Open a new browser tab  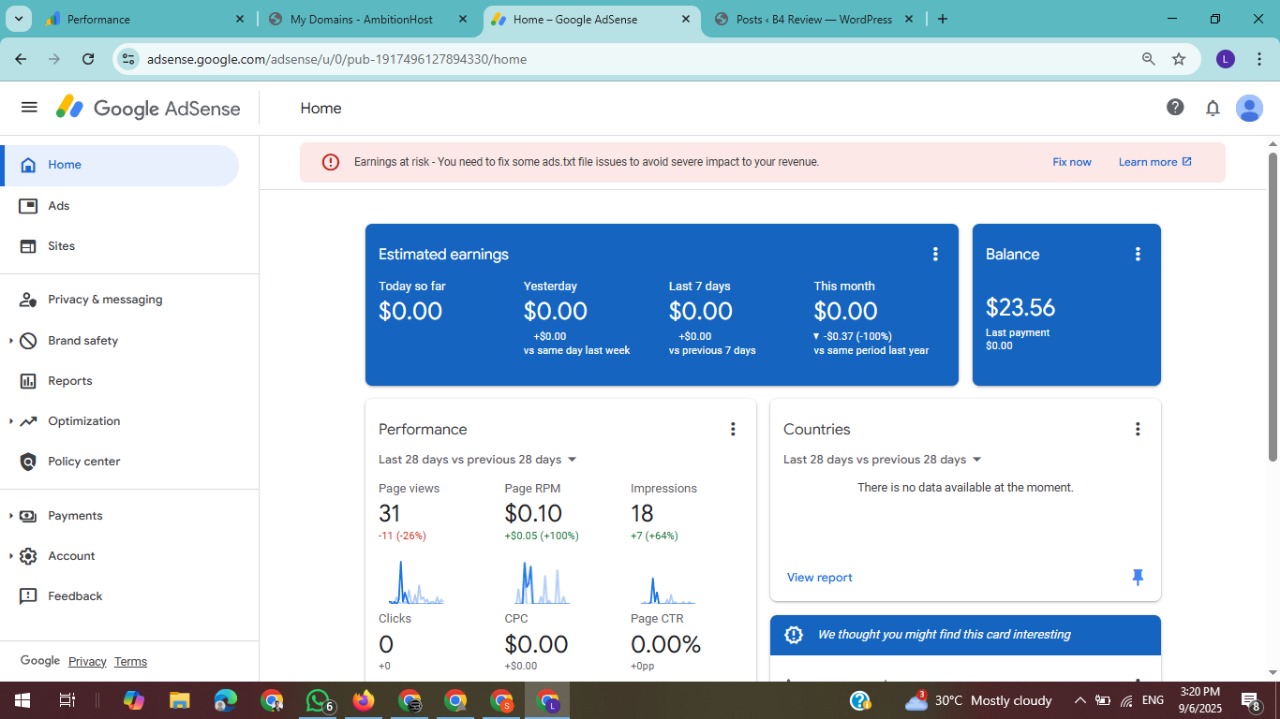tap(942, 19)
